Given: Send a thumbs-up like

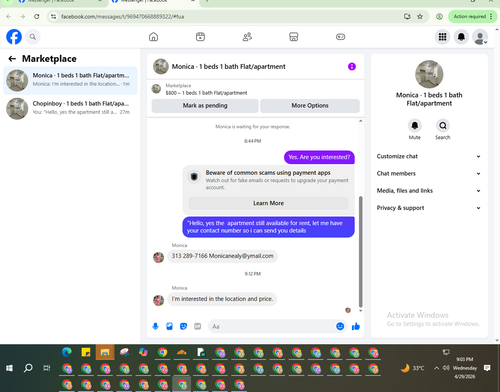Looking at the screenshot, I should click(356, 326).
